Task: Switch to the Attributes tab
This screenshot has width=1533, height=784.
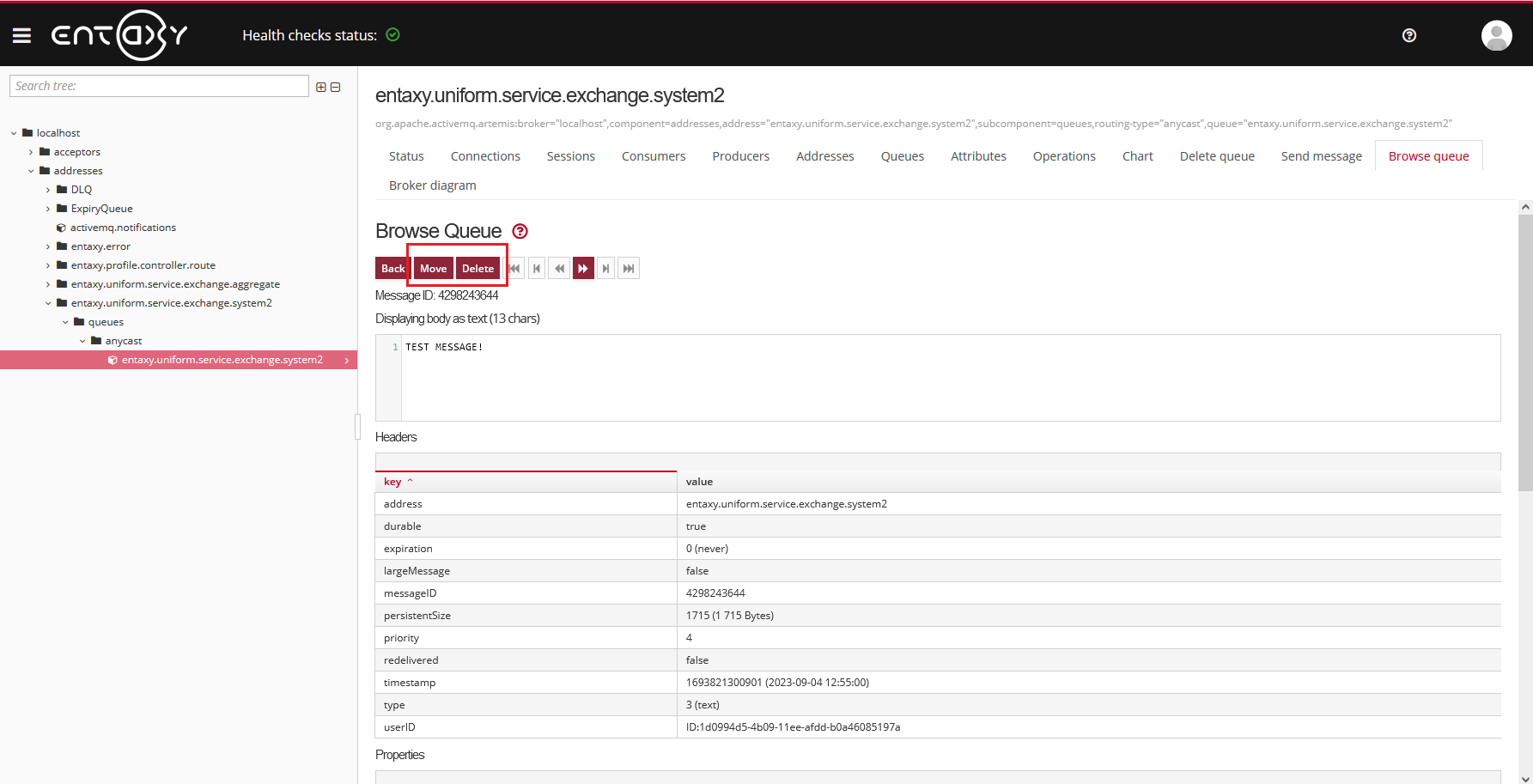Action: [978, 155]
